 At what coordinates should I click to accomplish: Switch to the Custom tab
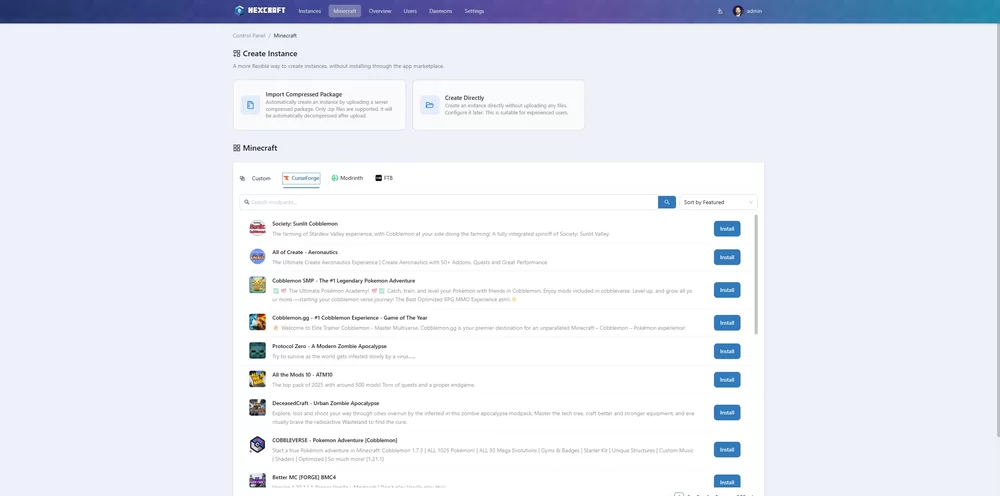256,179
